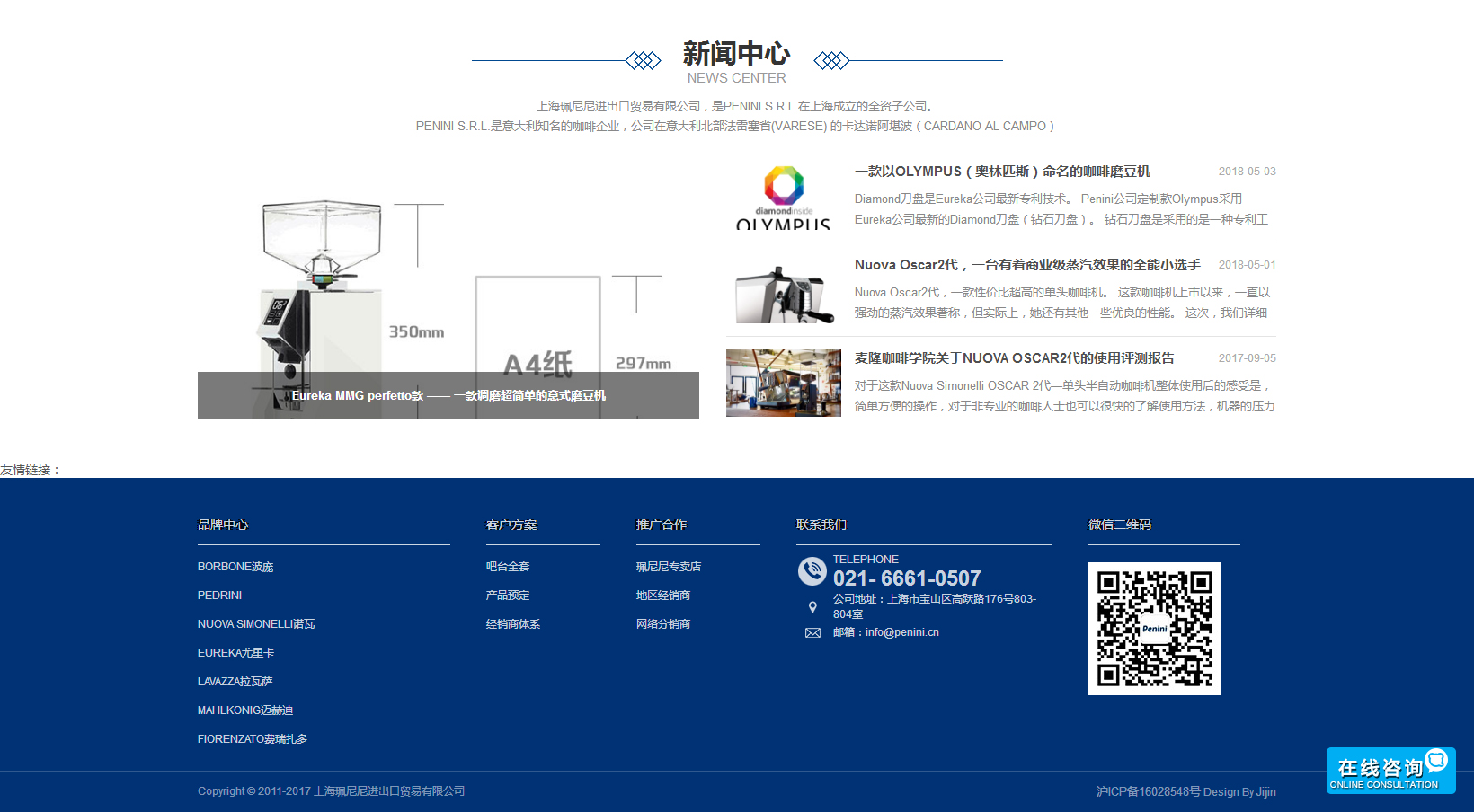The width and height of the screenshot is (1474, 812).
Task: Click Copyright 2011-2017 上海珮尼尼 text
Action: tap(332, 791)
